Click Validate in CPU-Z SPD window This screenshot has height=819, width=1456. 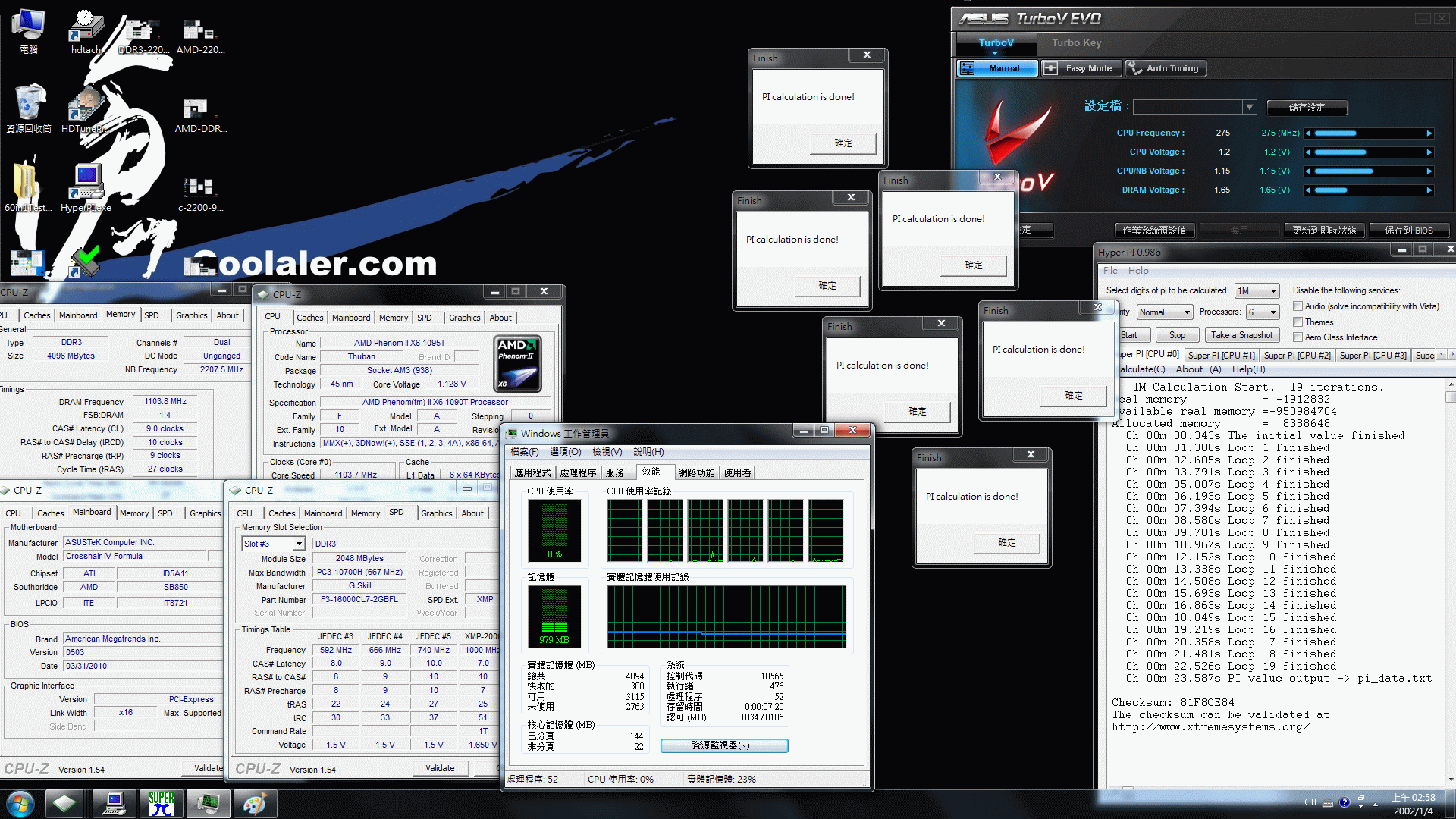point(440,768)
